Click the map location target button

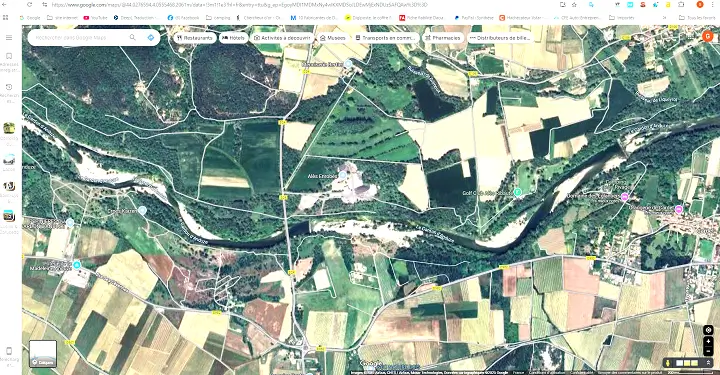click(x=708, y=330)
